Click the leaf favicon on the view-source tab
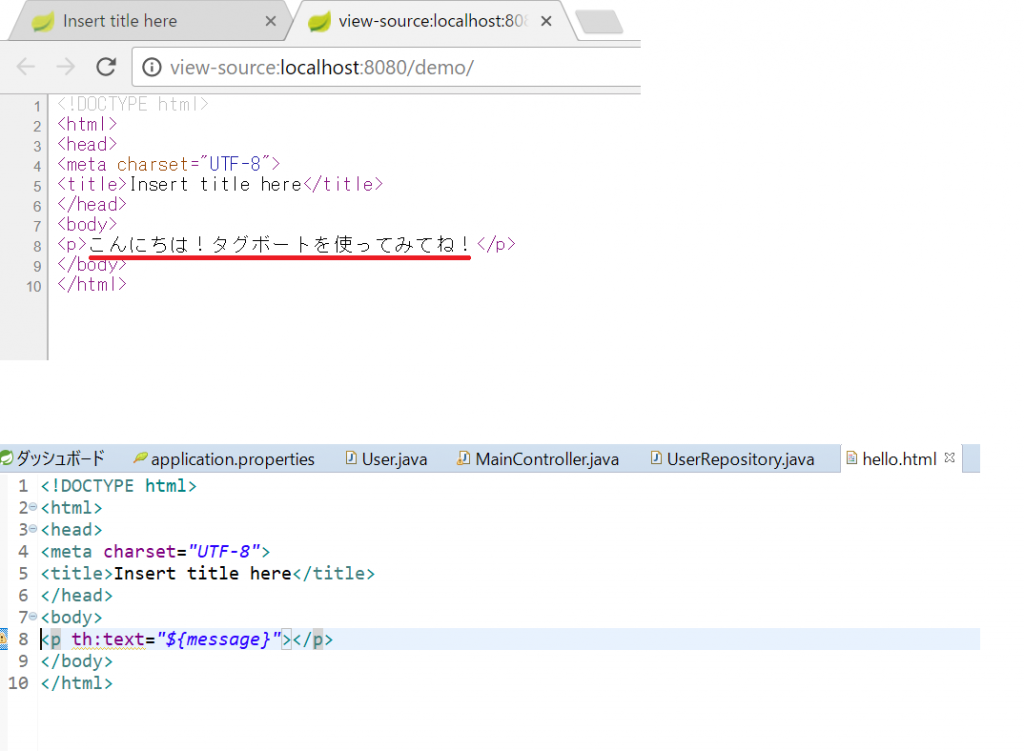1024x751 pixels. click(x=319, y=21)
